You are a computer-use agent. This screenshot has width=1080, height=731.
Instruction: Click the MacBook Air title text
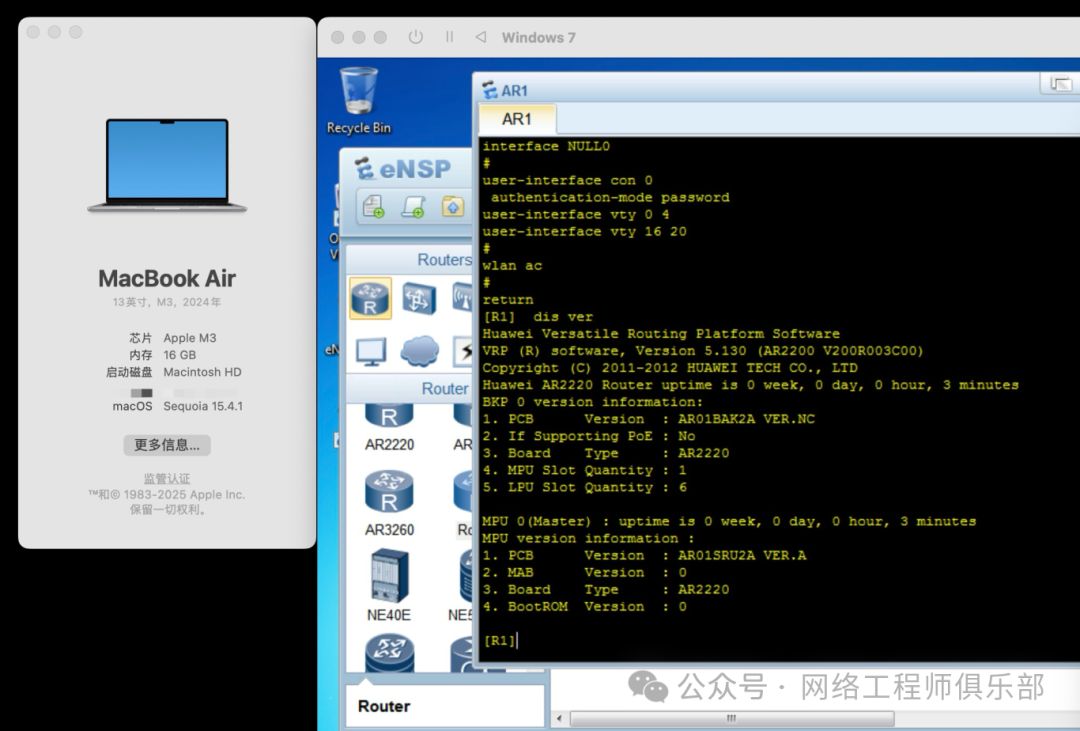(167, 278)
